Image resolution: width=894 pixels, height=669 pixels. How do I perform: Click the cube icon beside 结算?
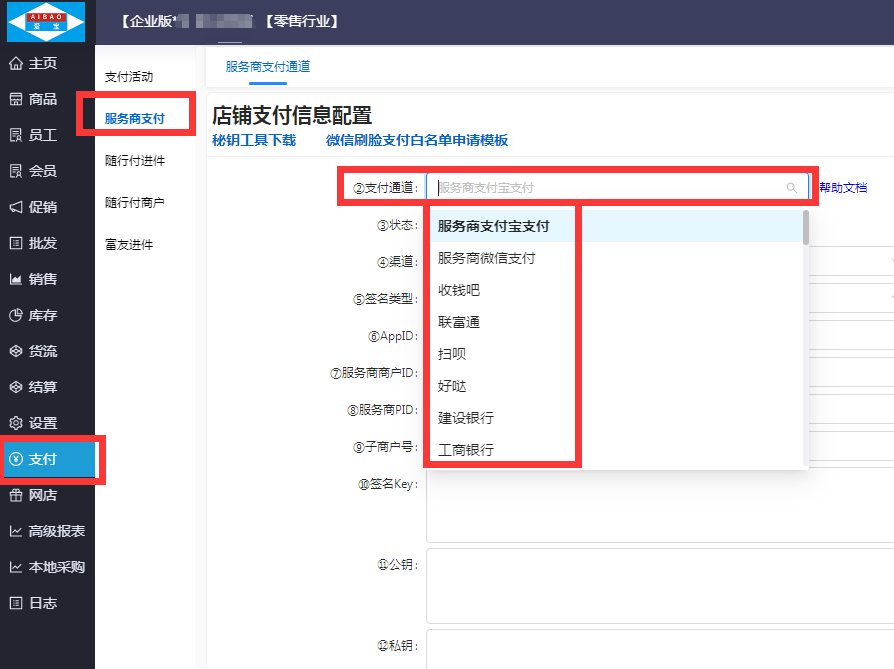pos(16,387)
